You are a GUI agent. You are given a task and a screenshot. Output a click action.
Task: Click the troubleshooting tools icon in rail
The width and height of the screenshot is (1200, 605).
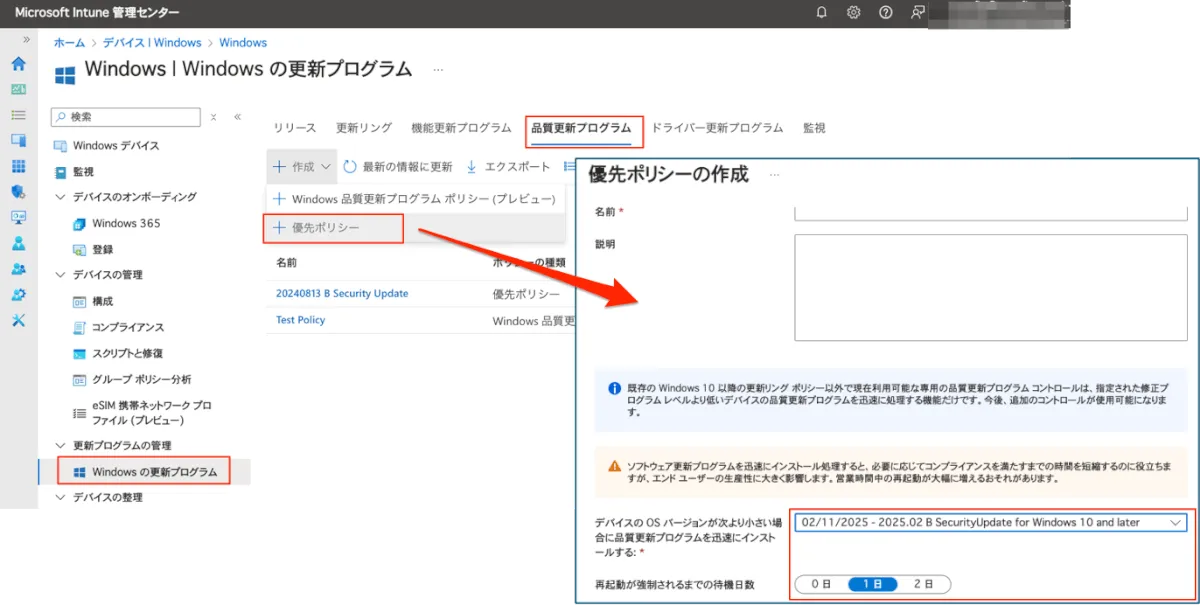click(18, 320)
